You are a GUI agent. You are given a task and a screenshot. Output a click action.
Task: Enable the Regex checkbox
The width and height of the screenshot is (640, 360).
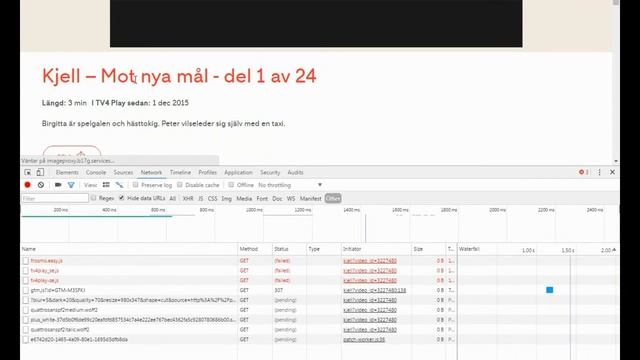tap(93, 198)
